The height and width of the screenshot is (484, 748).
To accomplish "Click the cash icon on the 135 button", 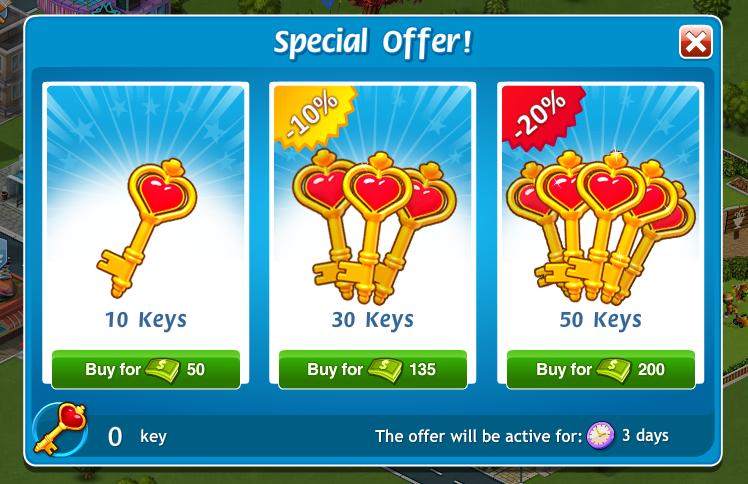I will (x=385, y=370).
